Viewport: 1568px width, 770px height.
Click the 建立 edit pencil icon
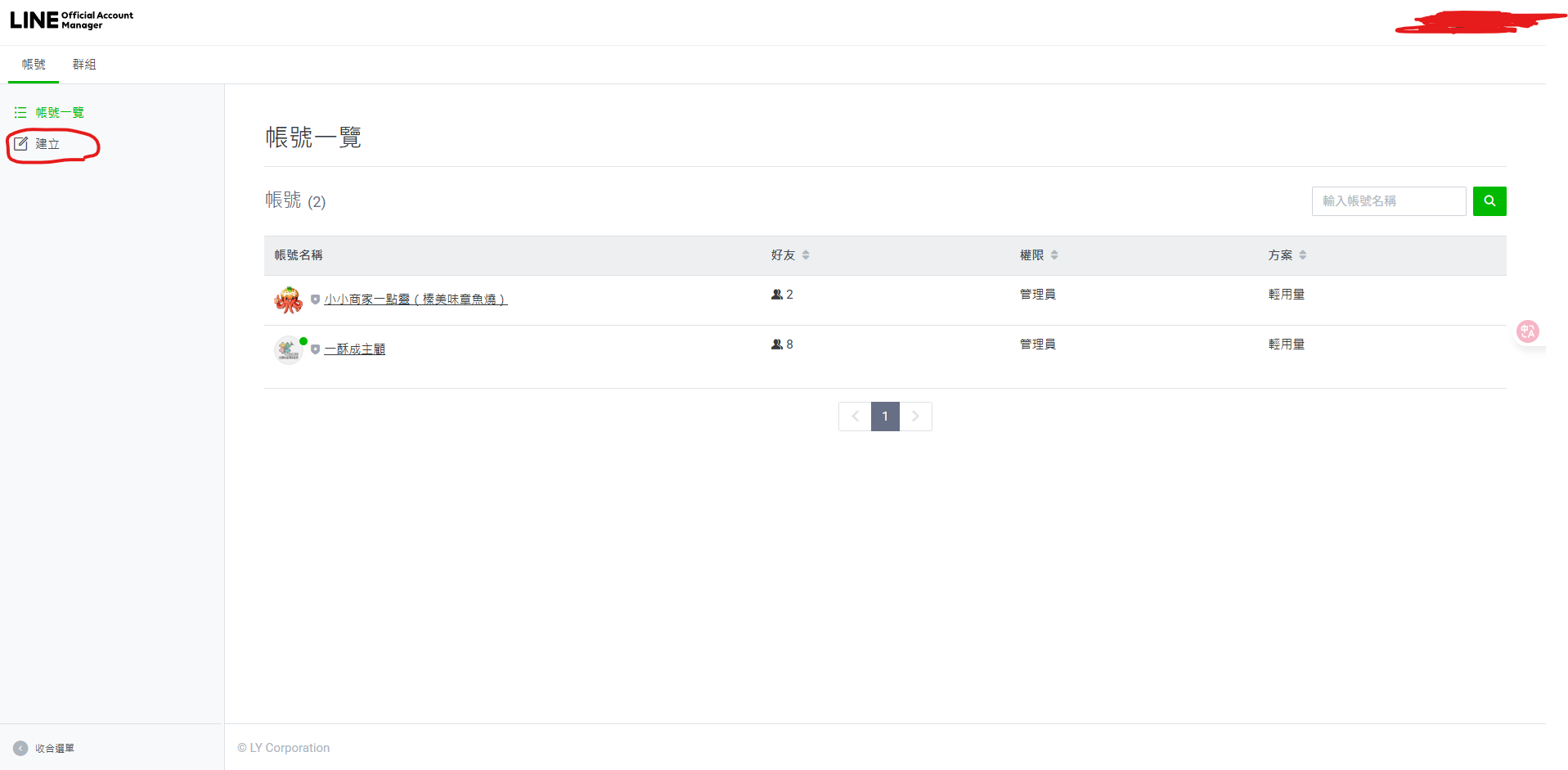point(21,144)
